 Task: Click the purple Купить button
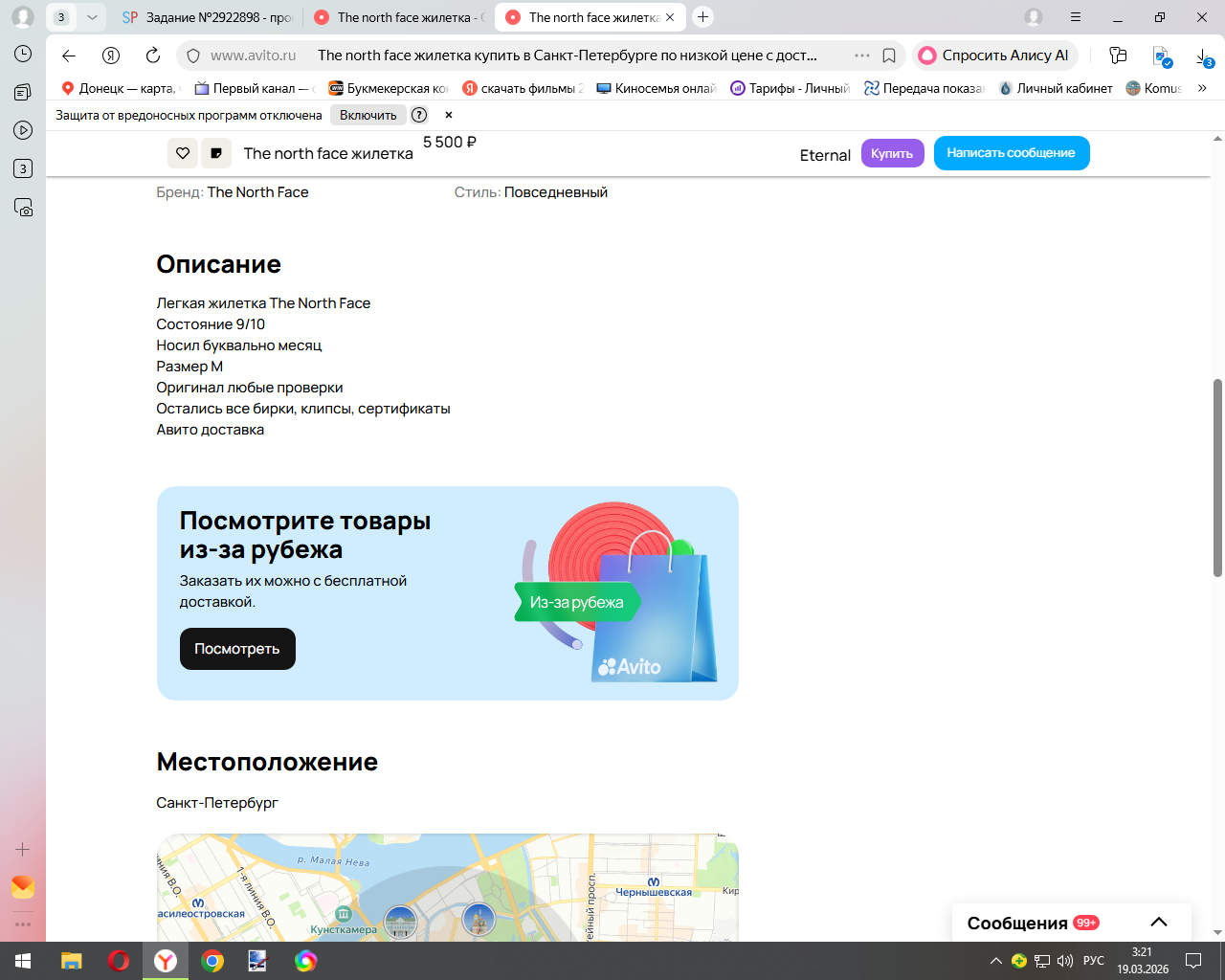pos(892,153)
